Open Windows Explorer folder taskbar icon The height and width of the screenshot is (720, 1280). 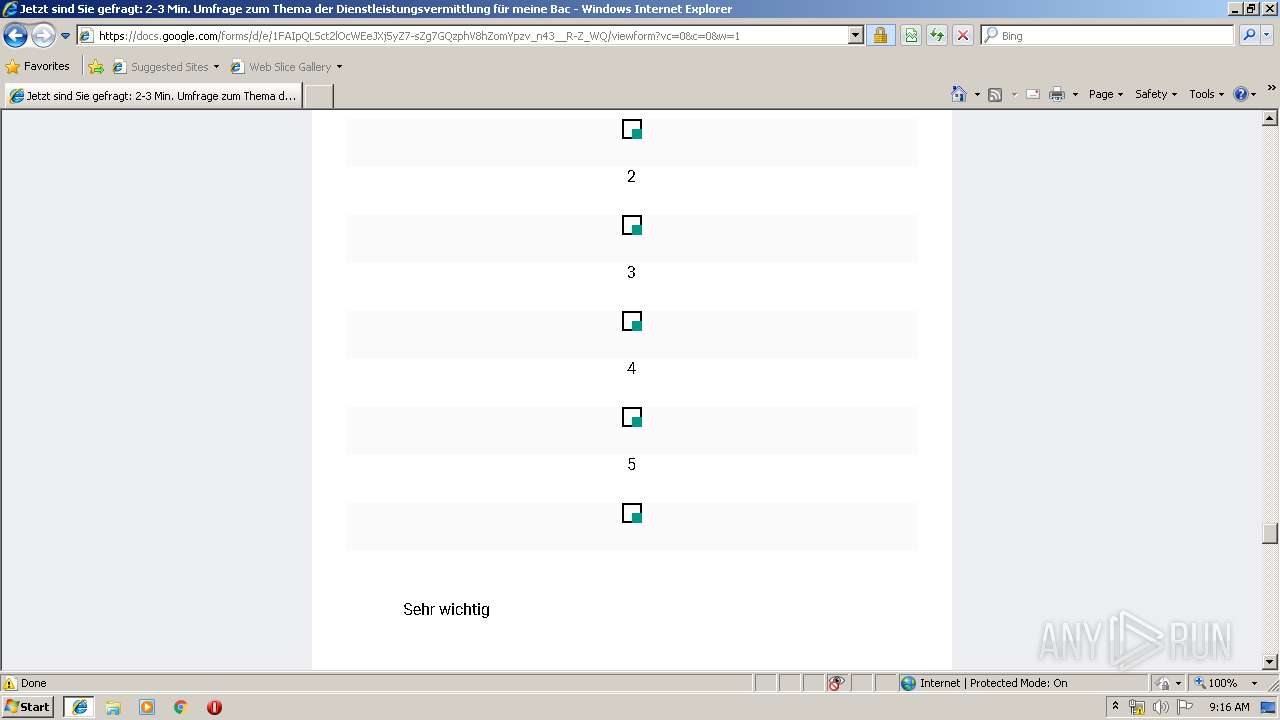113,707
